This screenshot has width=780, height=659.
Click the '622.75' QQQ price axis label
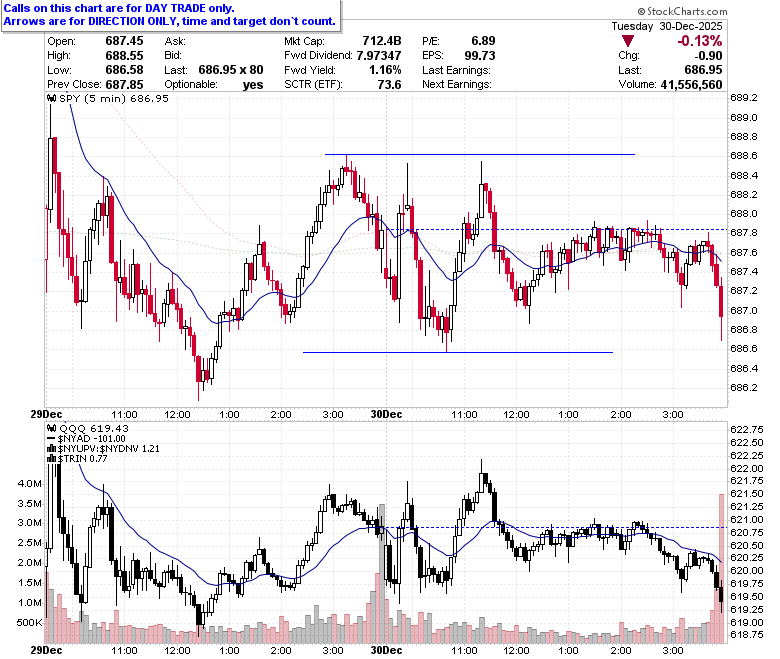click(747, 430)
